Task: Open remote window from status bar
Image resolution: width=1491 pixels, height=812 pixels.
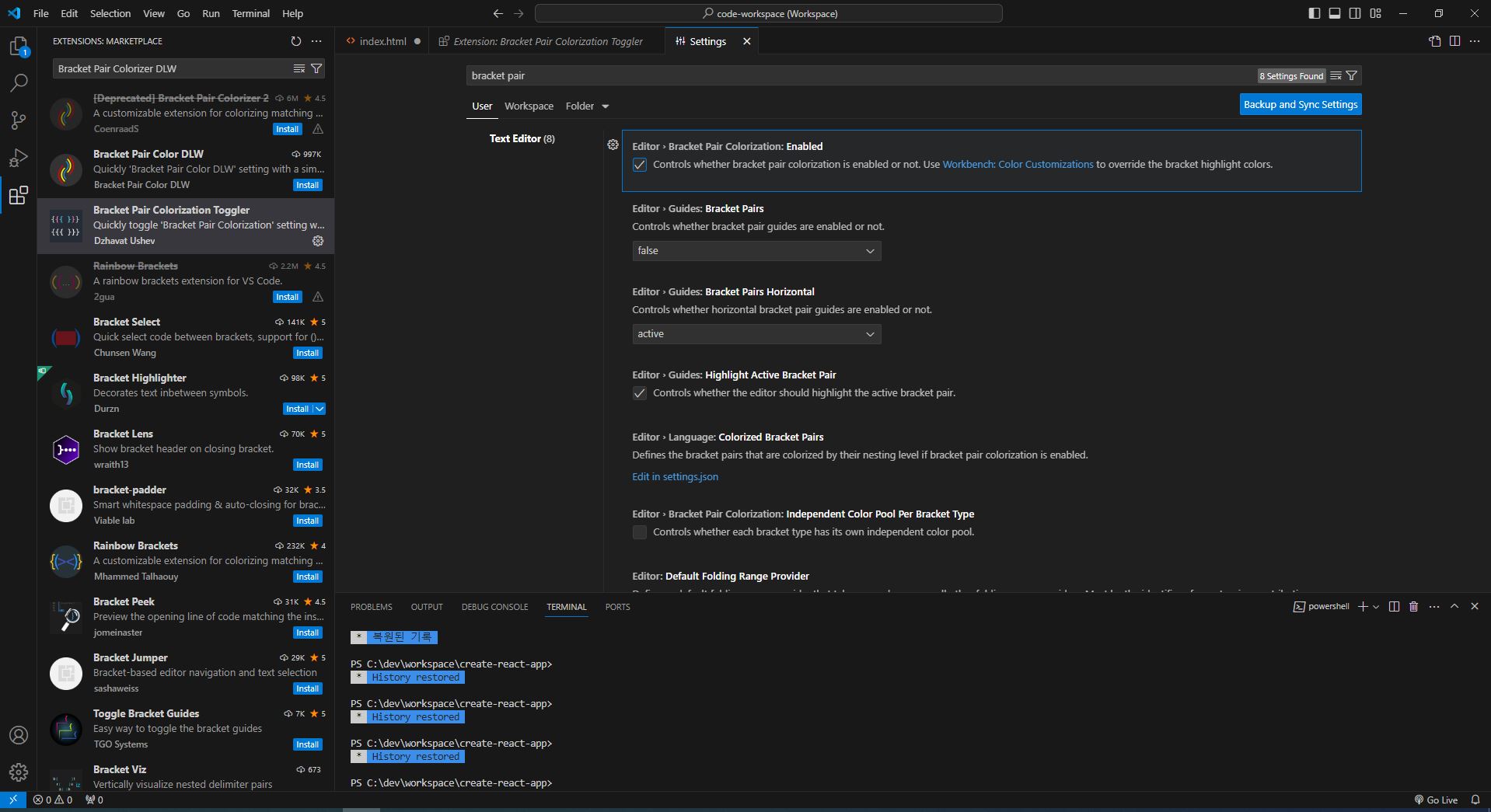Action: tap(13, 800)
